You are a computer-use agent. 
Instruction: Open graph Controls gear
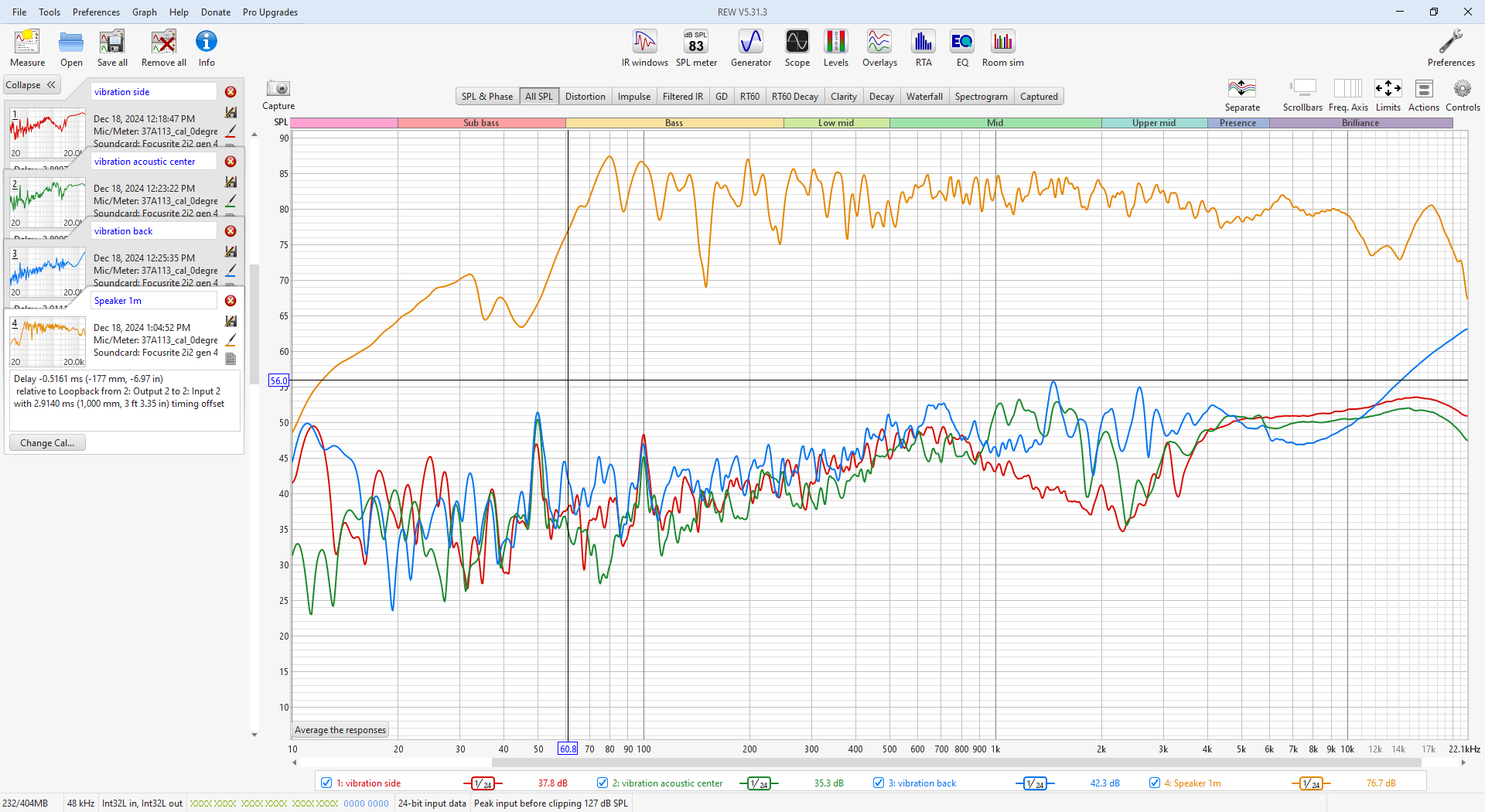1463,95
